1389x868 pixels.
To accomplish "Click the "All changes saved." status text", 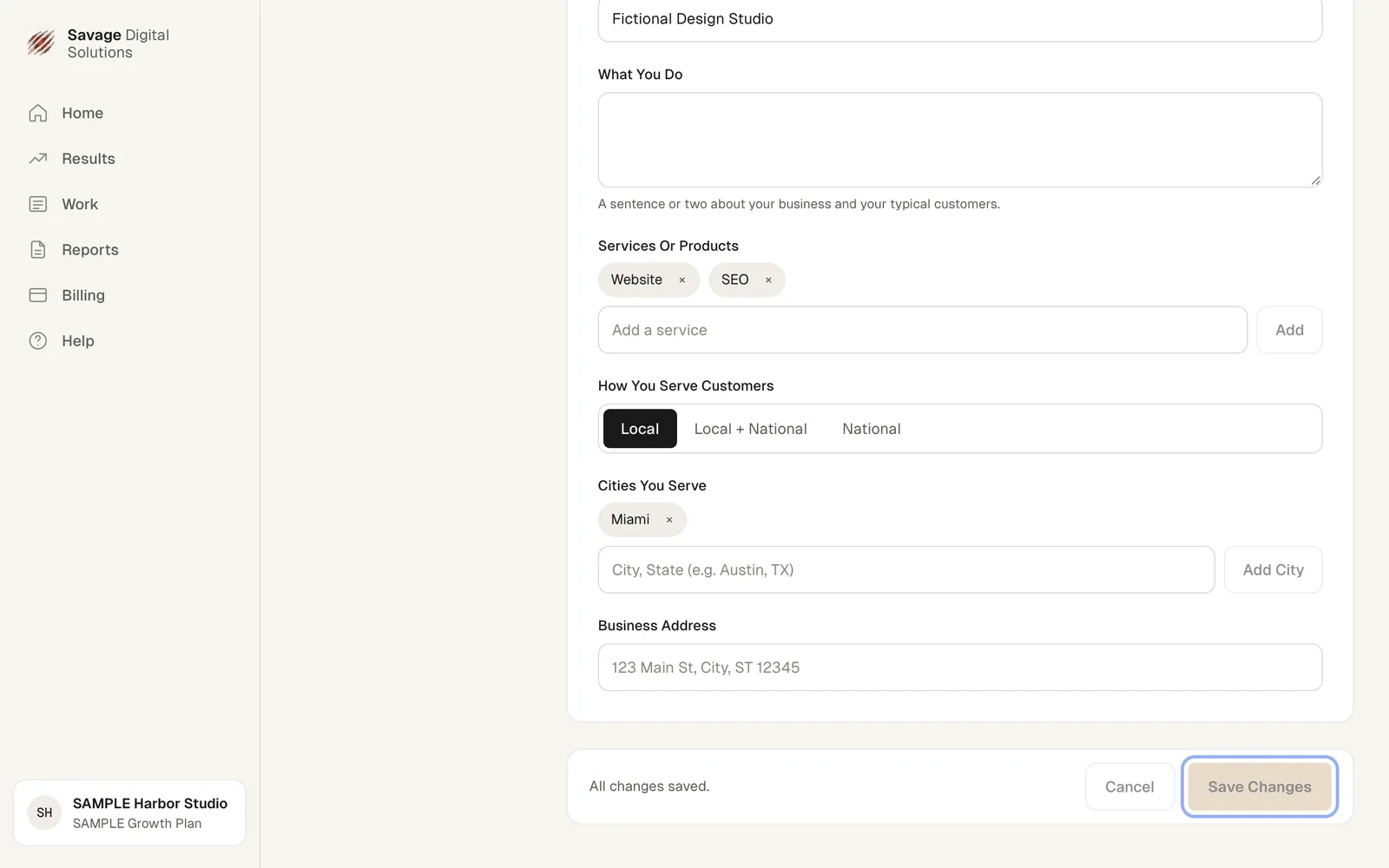I will [x=649, y=786].
